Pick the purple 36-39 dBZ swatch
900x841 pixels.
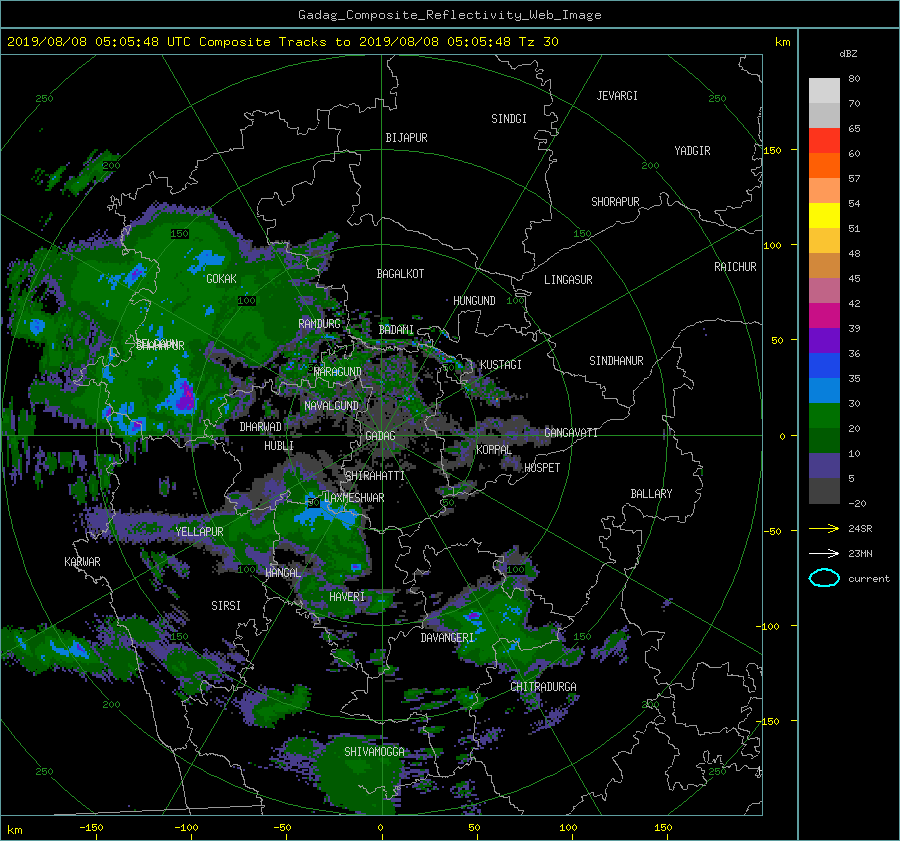[x=824, y=340]
